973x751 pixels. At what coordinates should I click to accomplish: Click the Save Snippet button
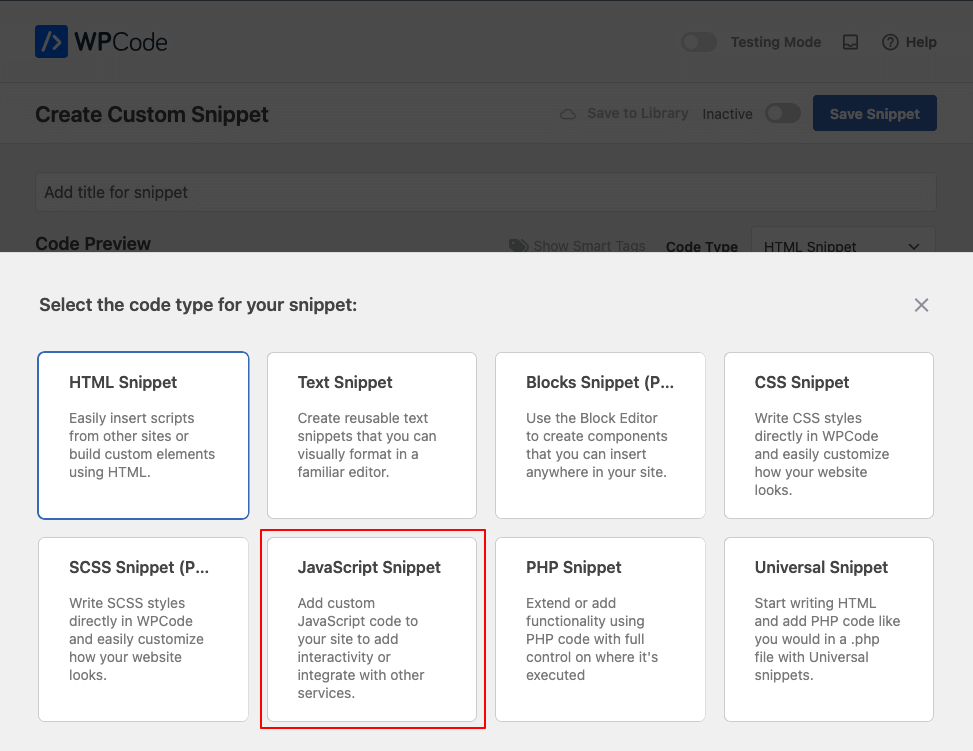point(874,113)
